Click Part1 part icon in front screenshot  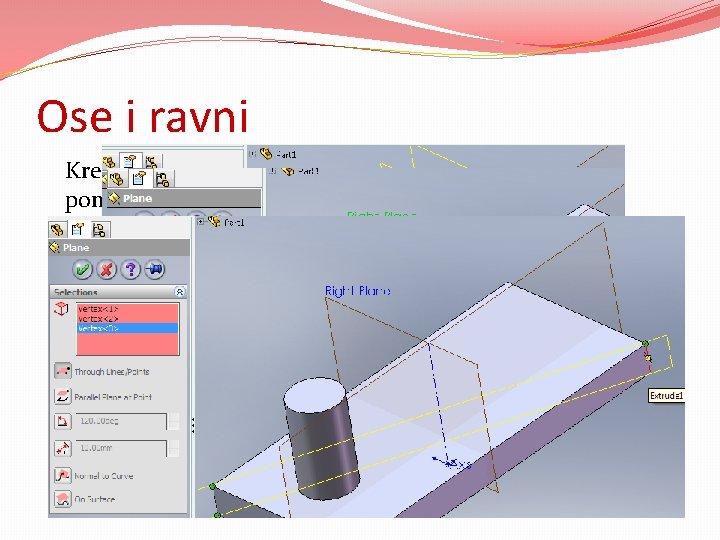pyautogui.click(x=214, y=222)
